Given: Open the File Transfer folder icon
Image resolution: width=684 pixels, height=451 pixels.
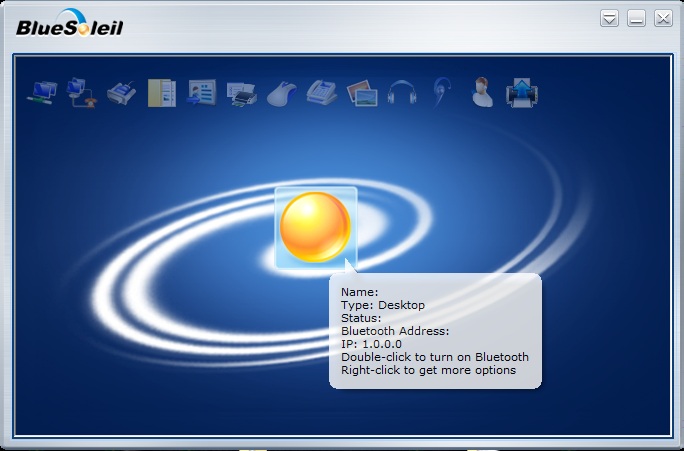Looking at the screenshot, I should (x=162, y=92).
